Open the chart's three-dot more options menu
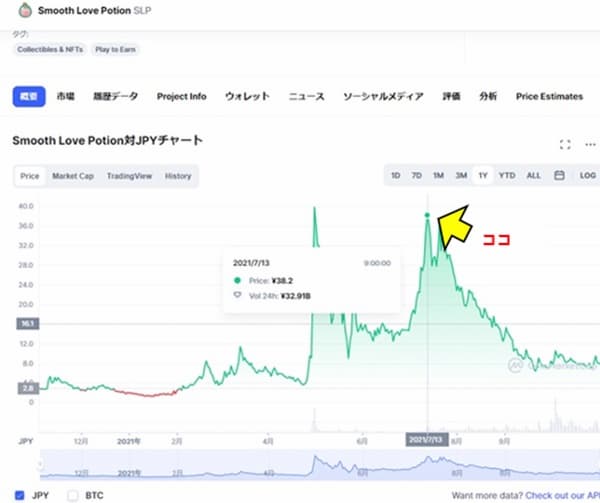600x503 pixels. [590, 144]
